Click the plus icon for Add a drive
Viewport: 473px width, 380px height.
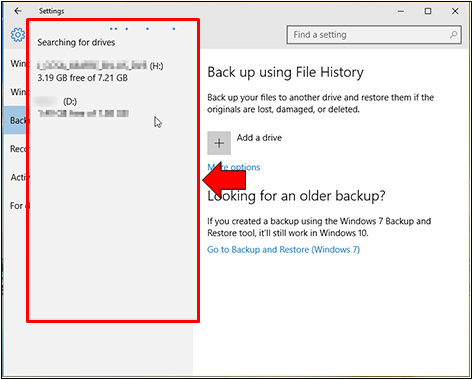tap(219, 143)
